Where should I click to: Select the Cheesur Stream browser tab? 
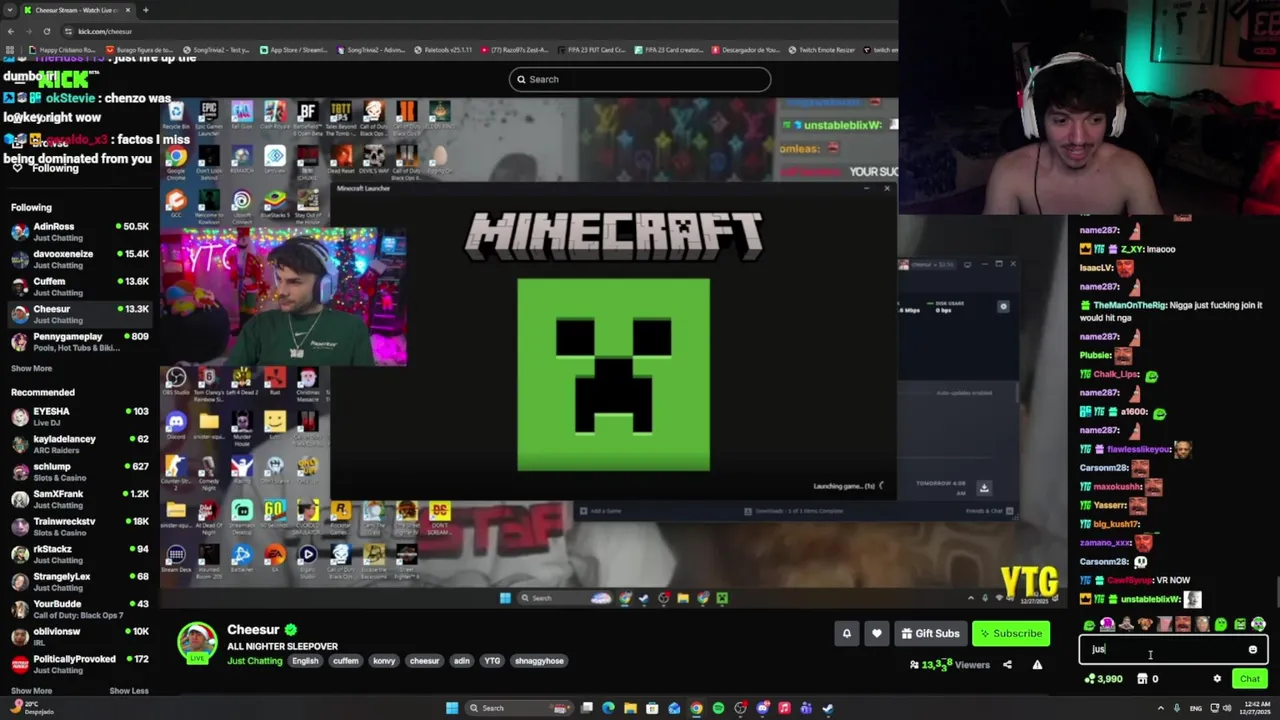(76, 10)
